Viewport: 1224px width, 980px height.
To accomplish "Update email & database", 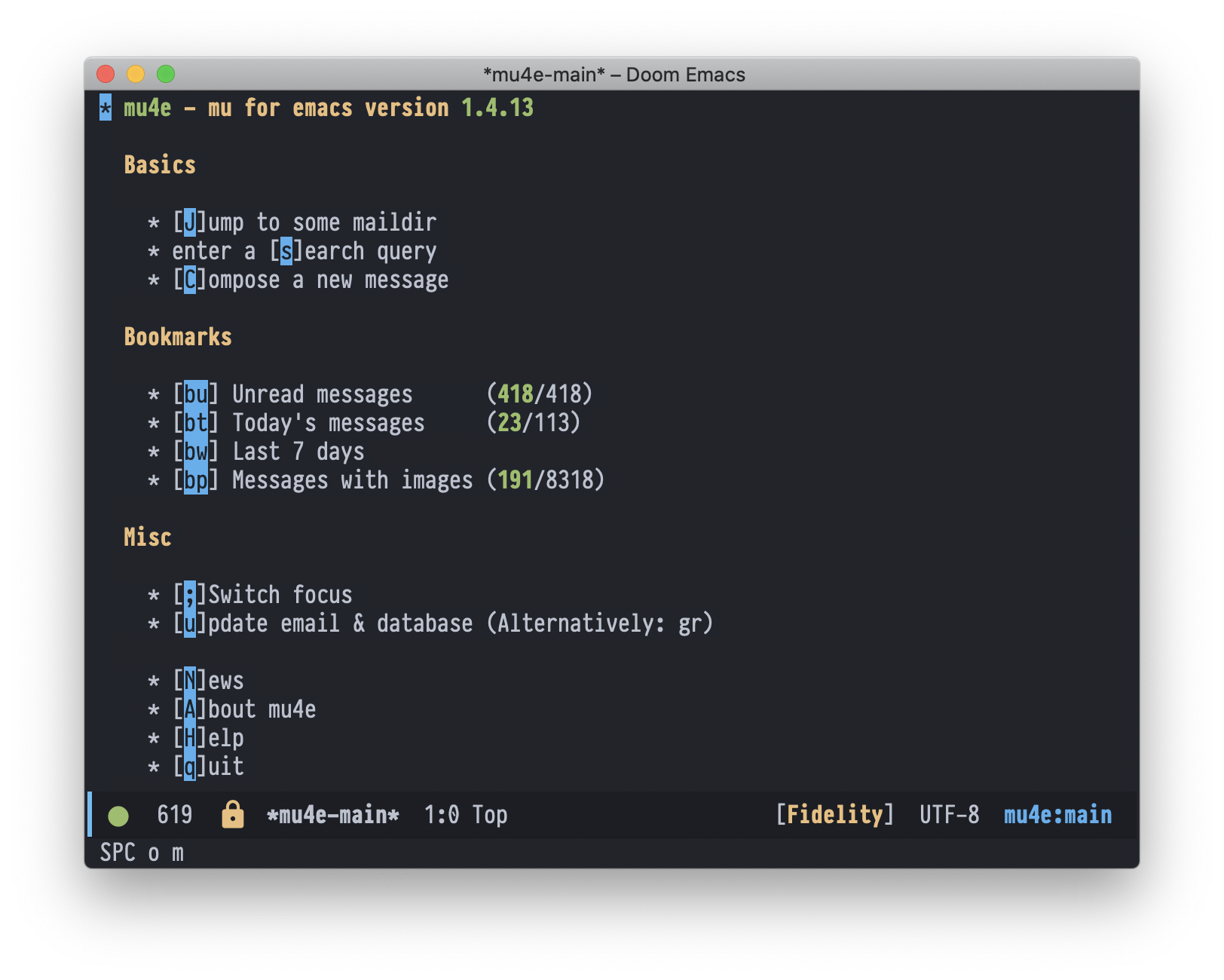I will tap(191, 623).
